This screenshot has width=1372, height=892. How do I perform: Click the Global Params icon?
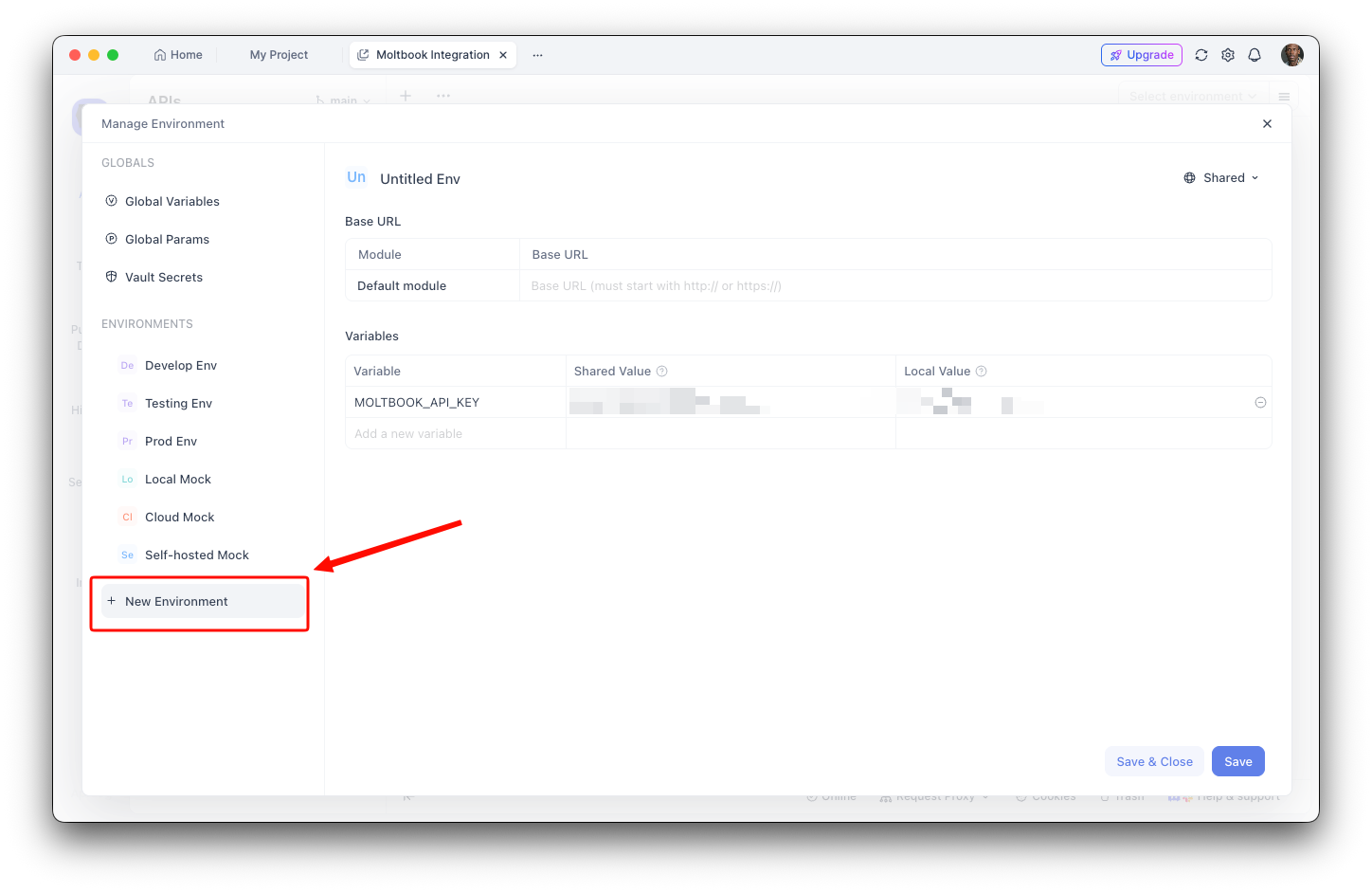(x=111, y=239)
